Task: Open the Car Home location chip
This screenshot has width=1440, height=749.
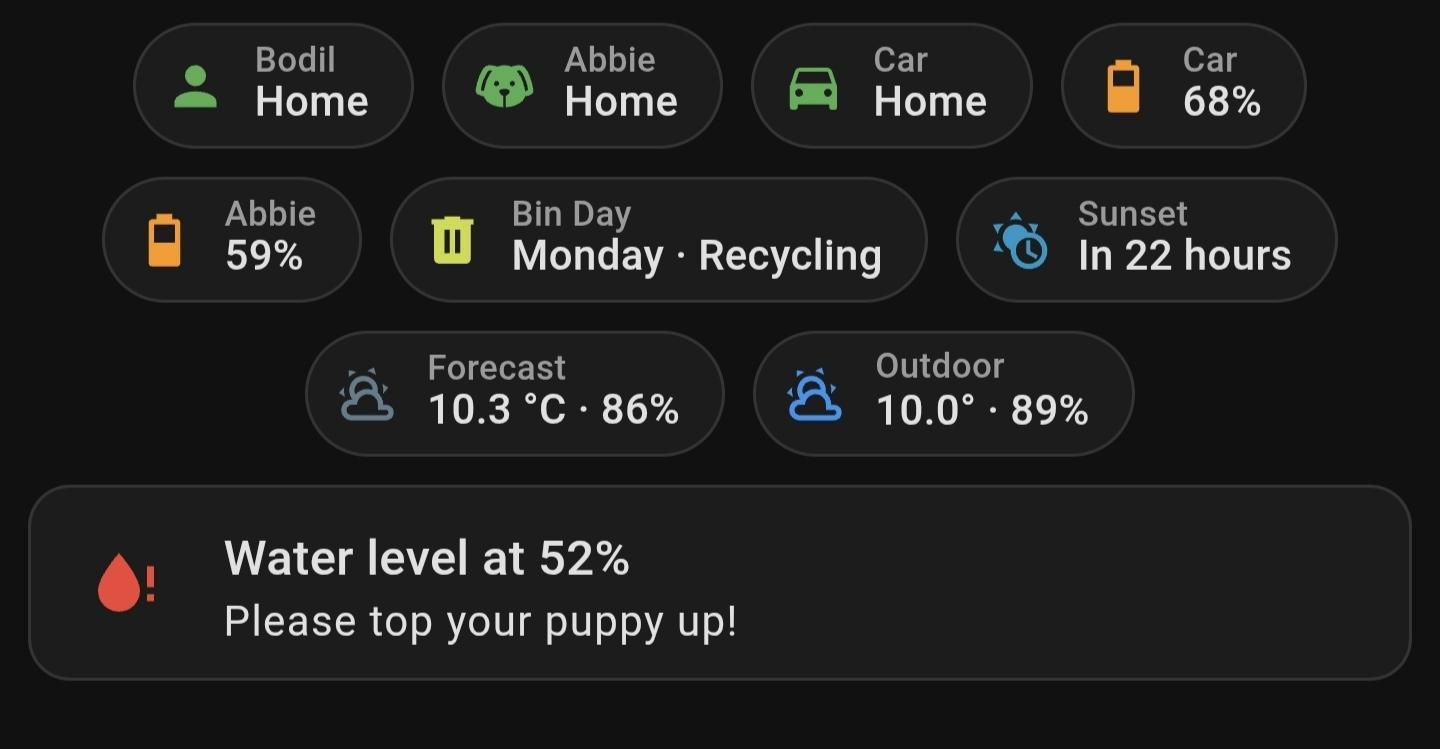Action: (891, 85)
